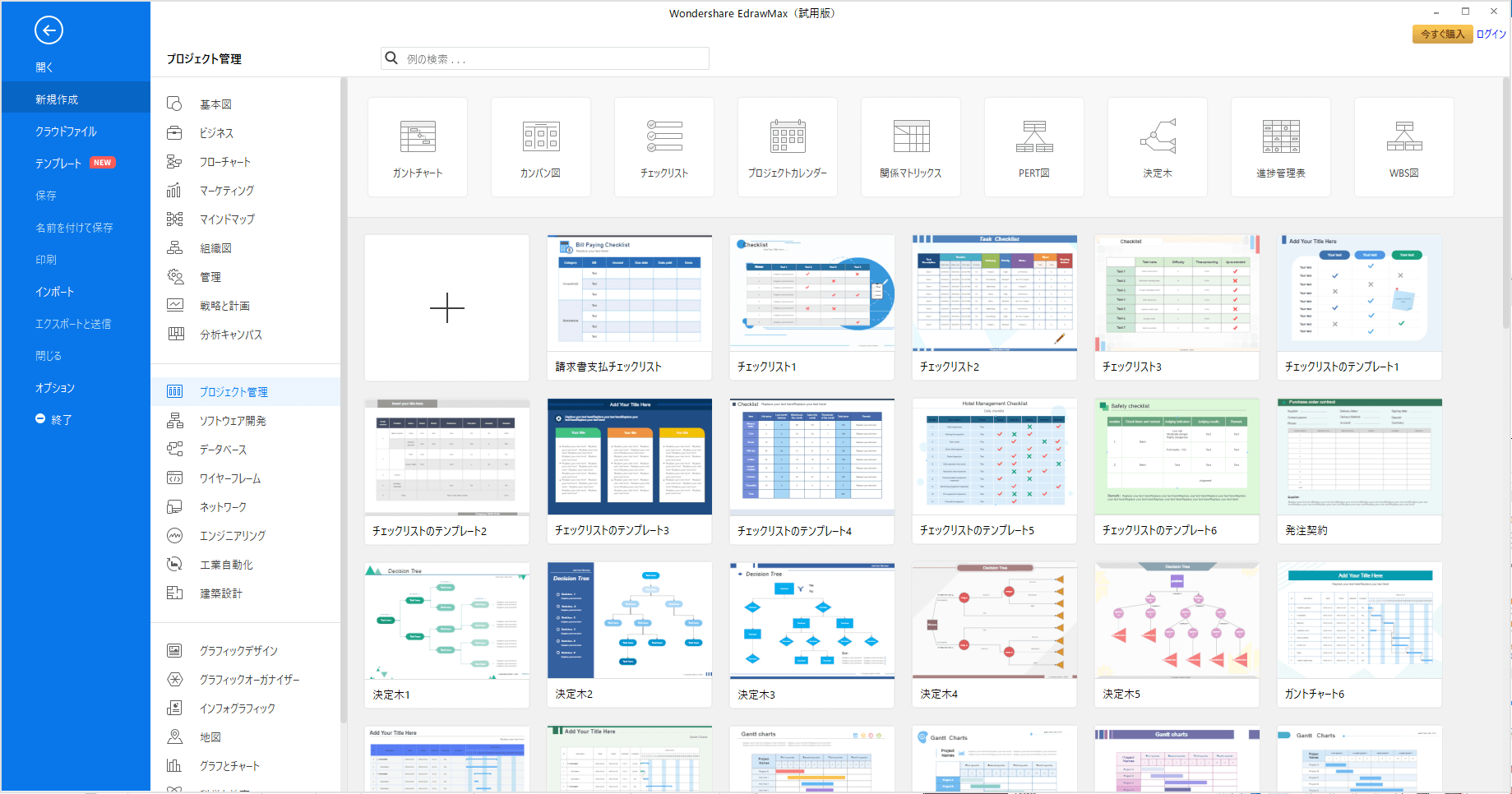Screen dimensions: 1512x794
Task: Open the チェックリストのテンプレート5 thumbnail
Action: point(995,471)
